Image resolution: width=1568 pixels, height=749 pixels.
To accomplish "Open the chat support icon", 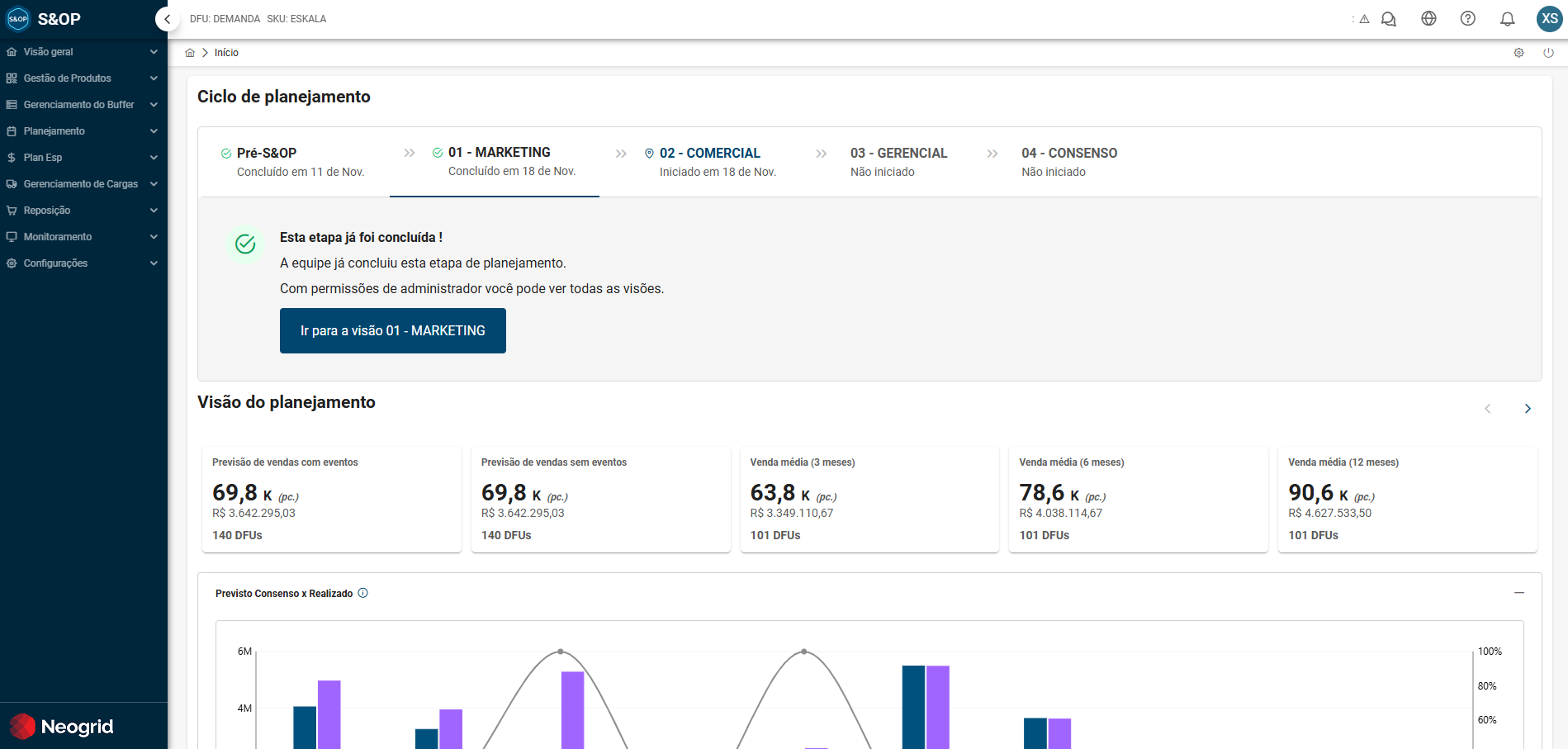I will tap(1389, 19).
